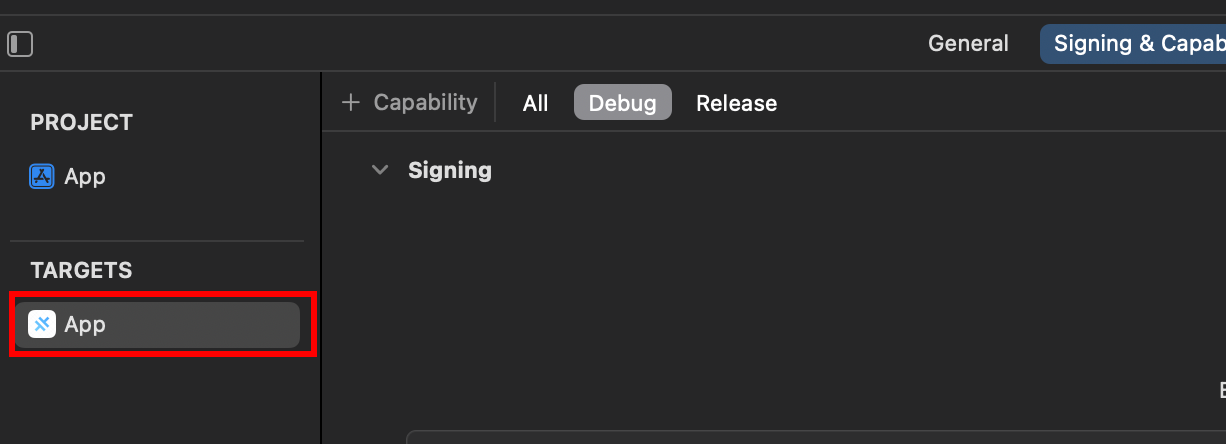Click the plus icon beside Capability

[x=350, y=103]
